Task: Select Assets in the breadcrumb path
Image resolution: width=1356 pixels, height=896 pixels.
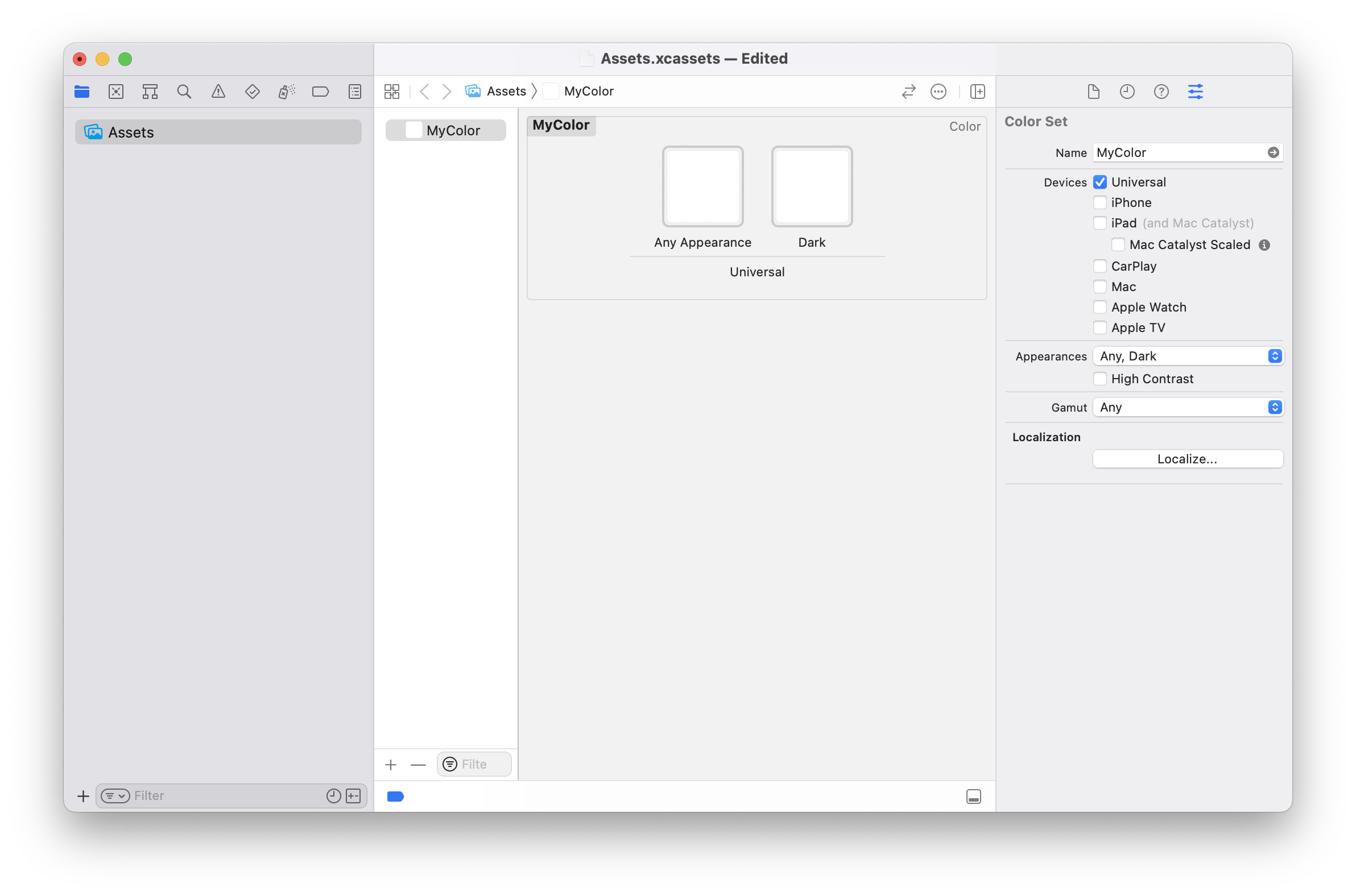Action: 506,91
